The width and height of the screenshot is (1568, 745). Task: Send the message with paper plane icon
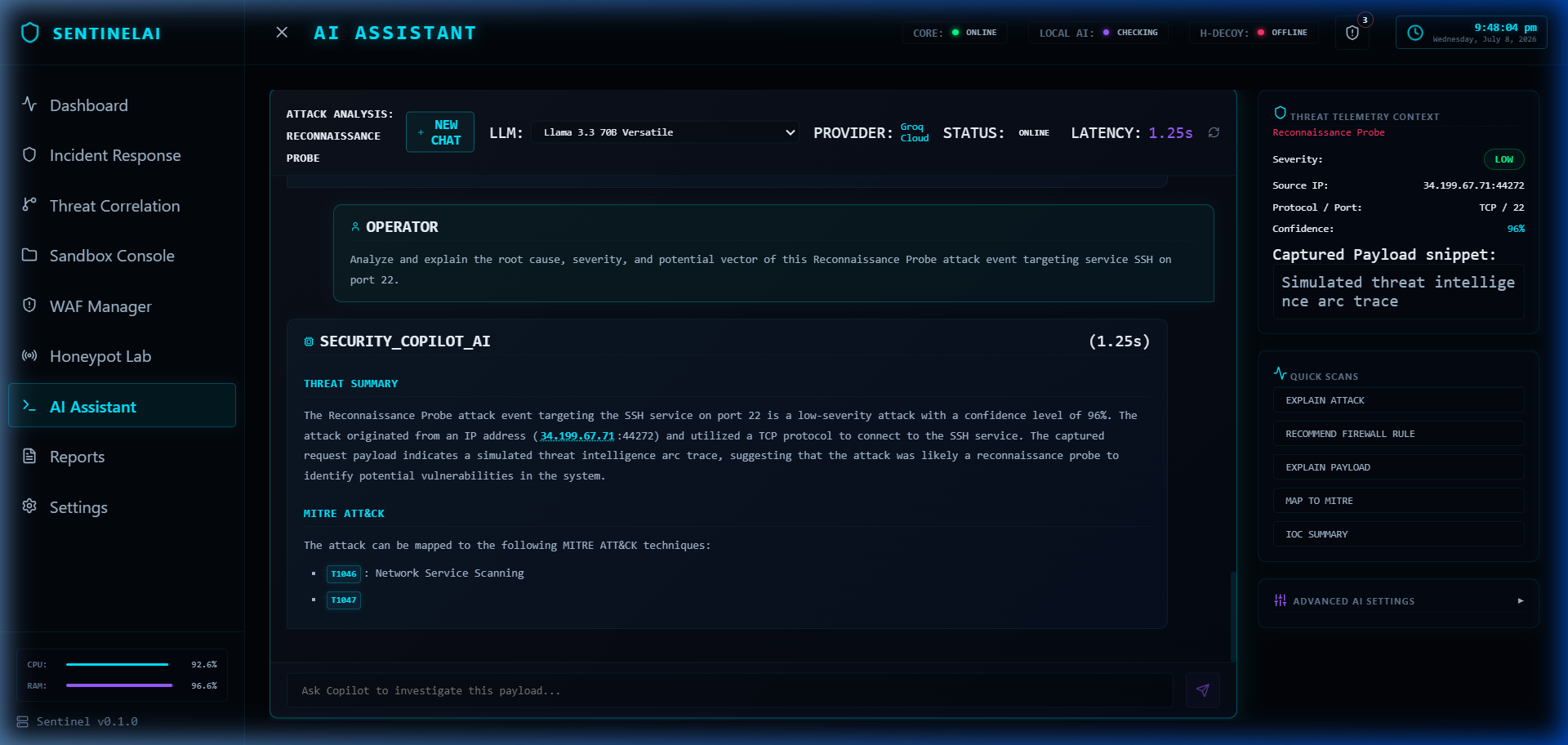click(x=1203, y=690)
